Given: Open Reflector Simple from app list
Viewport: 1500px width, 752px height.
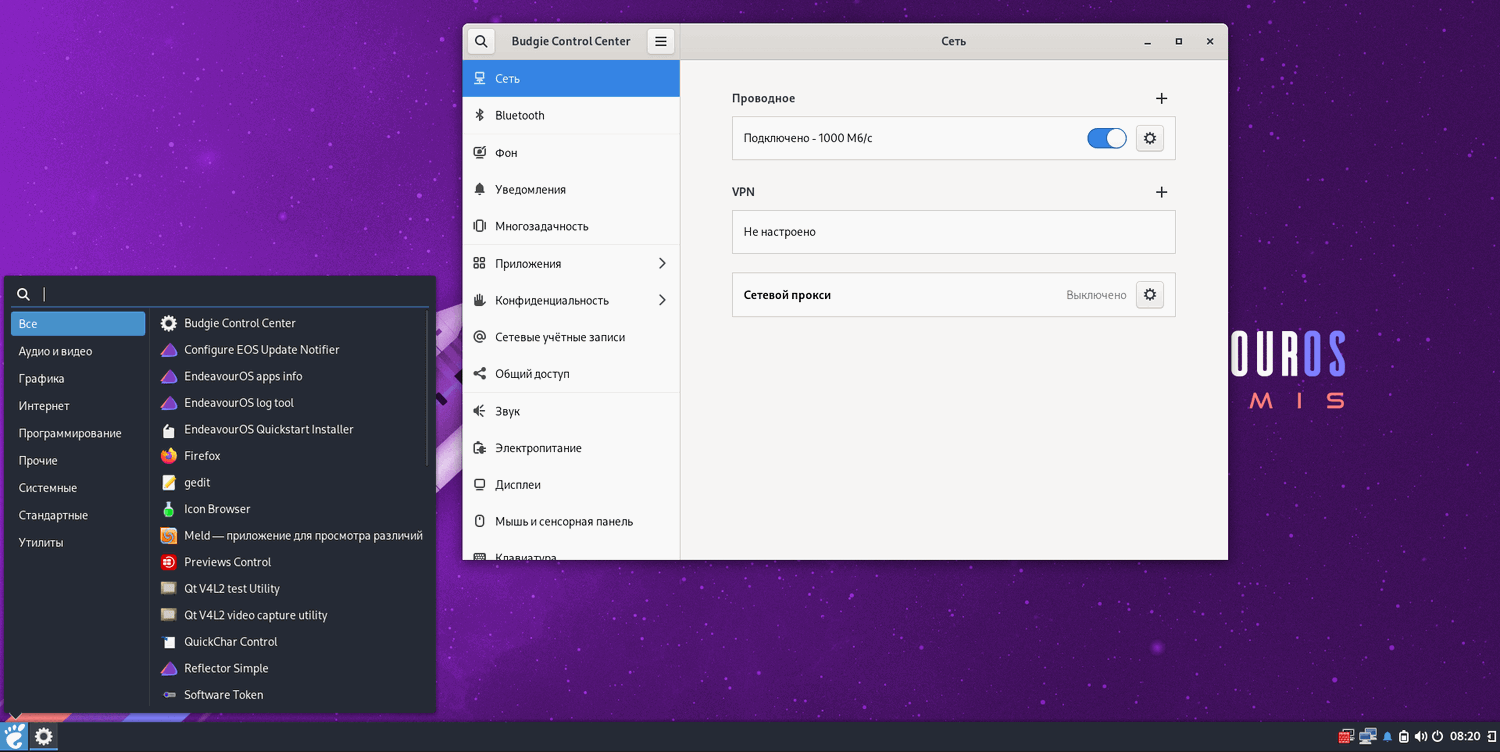Looking at the screenshot, I should 290,668.
